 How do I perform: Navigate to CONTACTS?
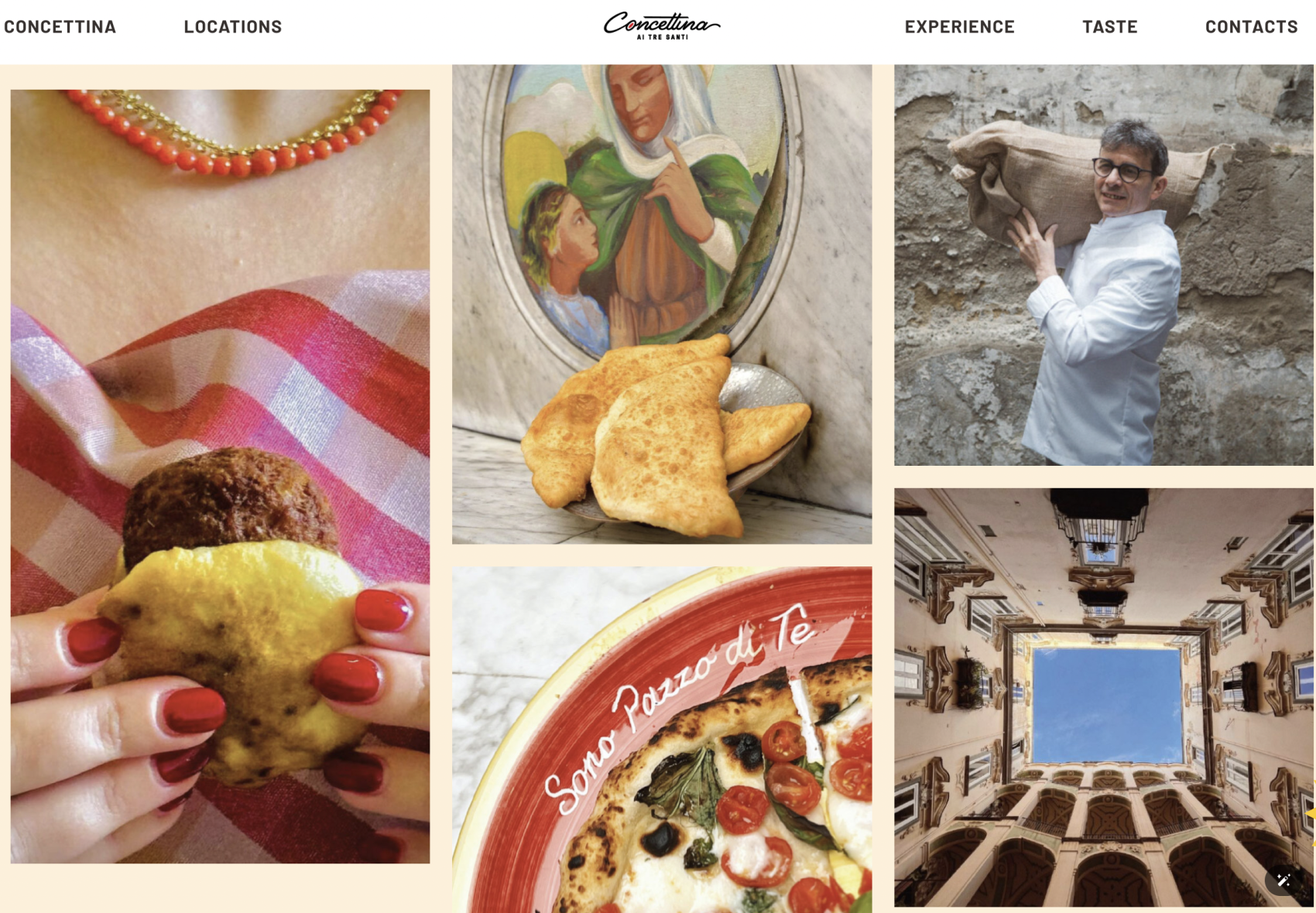(1251, 27)
